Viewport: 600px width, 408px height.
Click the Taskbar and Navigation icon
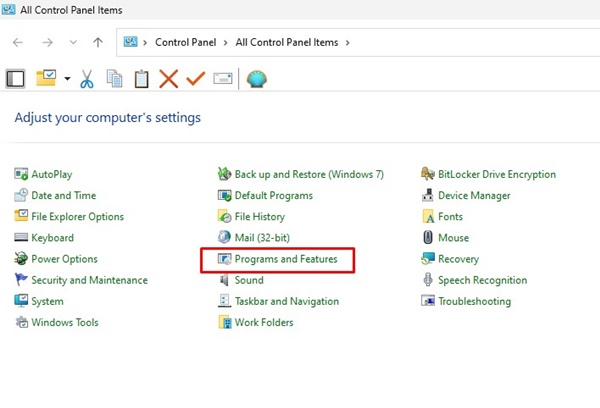pyautogui.click(x=224, y=301)
